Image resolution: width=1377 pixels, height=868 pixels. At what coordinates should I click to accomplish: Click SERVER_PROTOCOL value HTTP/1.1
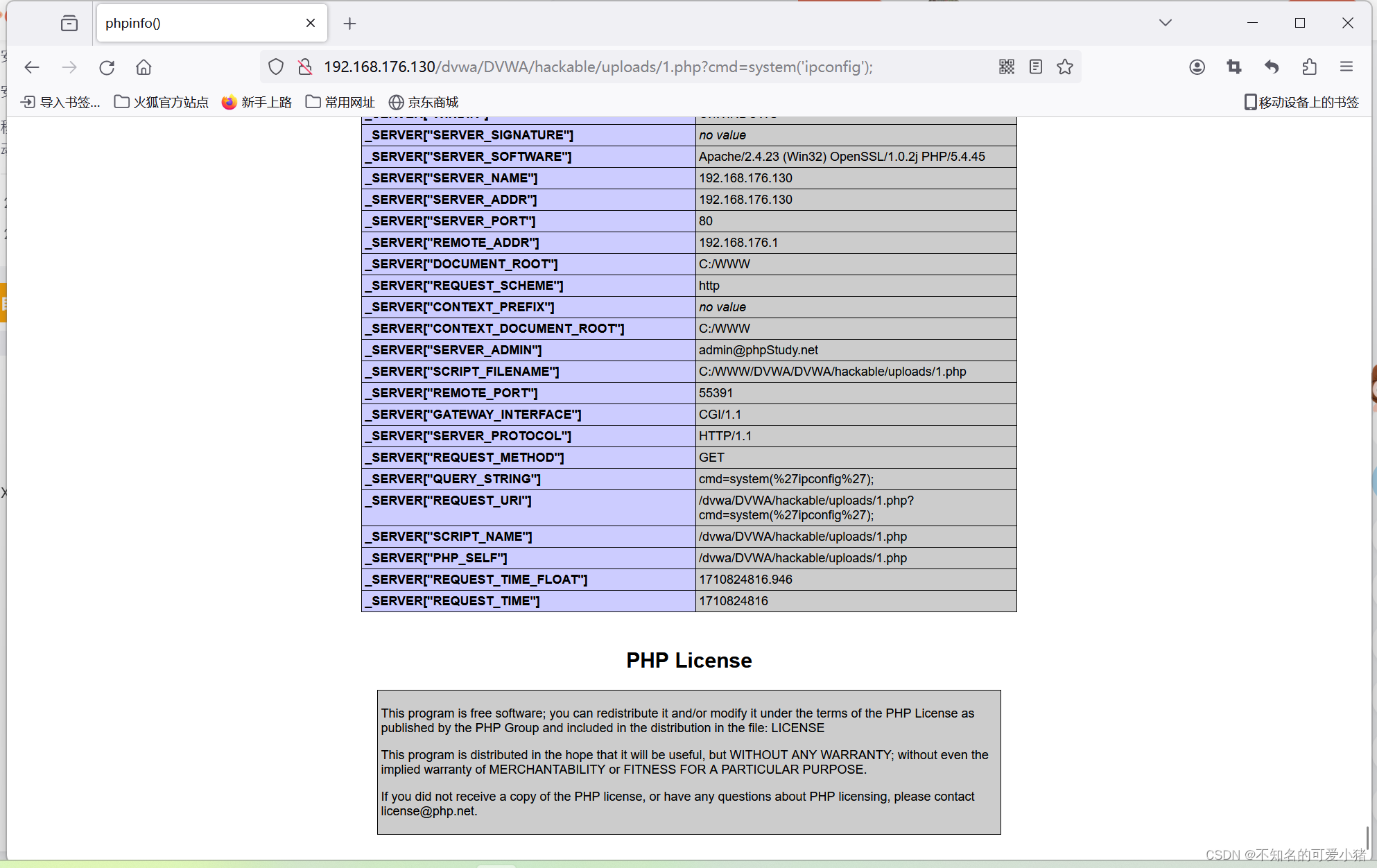(x=725, y=436)
